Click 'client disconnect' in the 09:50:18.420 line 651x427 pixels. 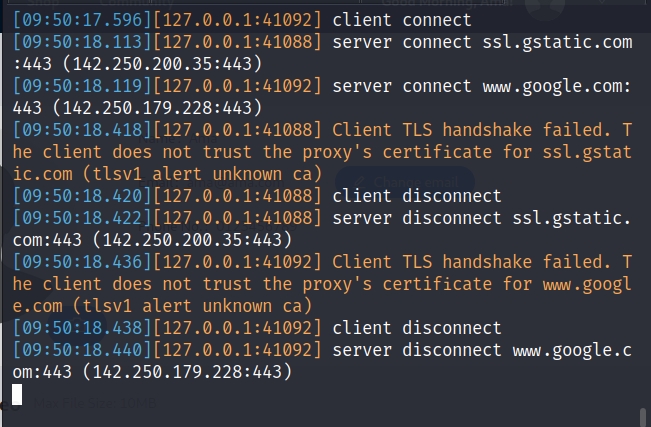pos(416,195)
